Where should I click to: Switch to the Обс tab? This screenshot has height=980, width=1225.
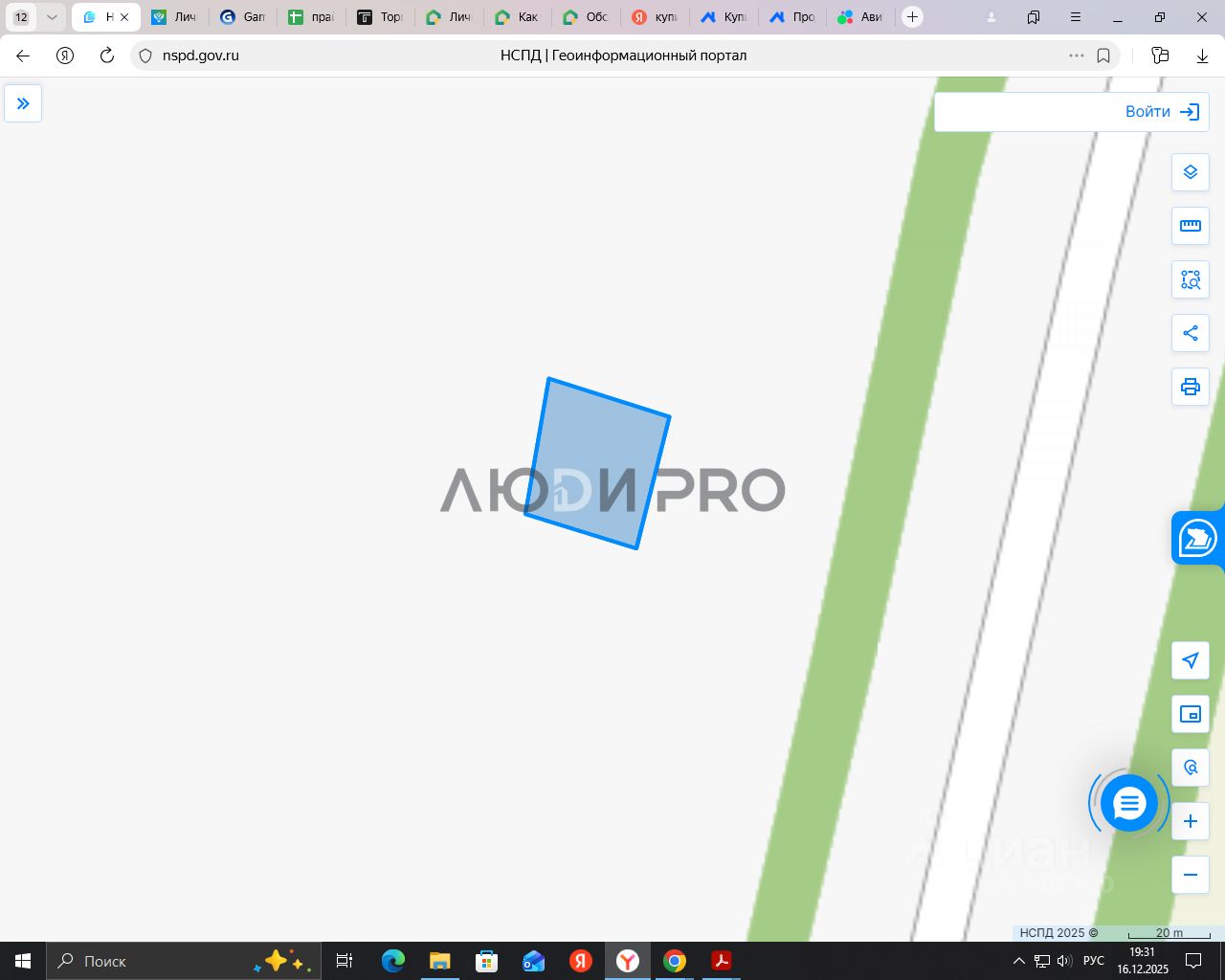[586, 17]
